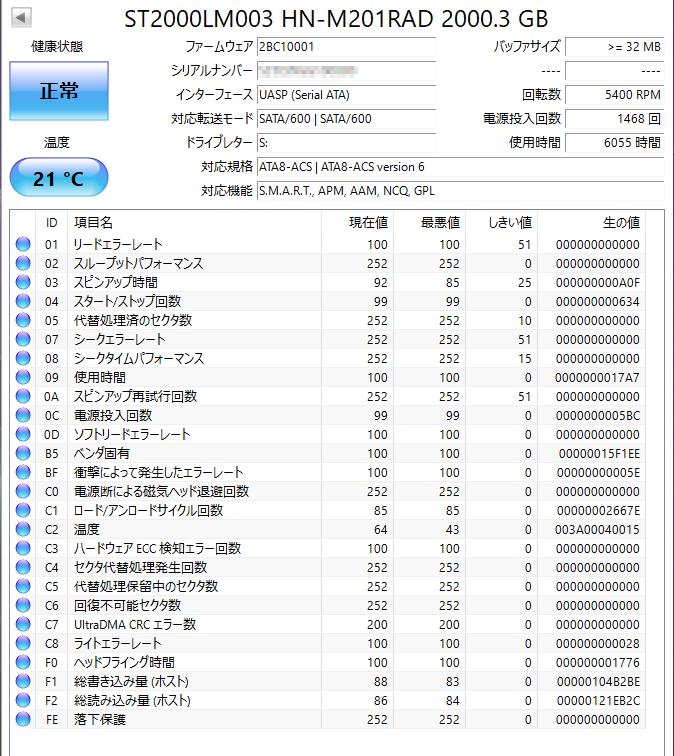The height and width of the screenshot is (756, 674).
Task: Select raw value 00000000634
Action: (x=597, y=302)
